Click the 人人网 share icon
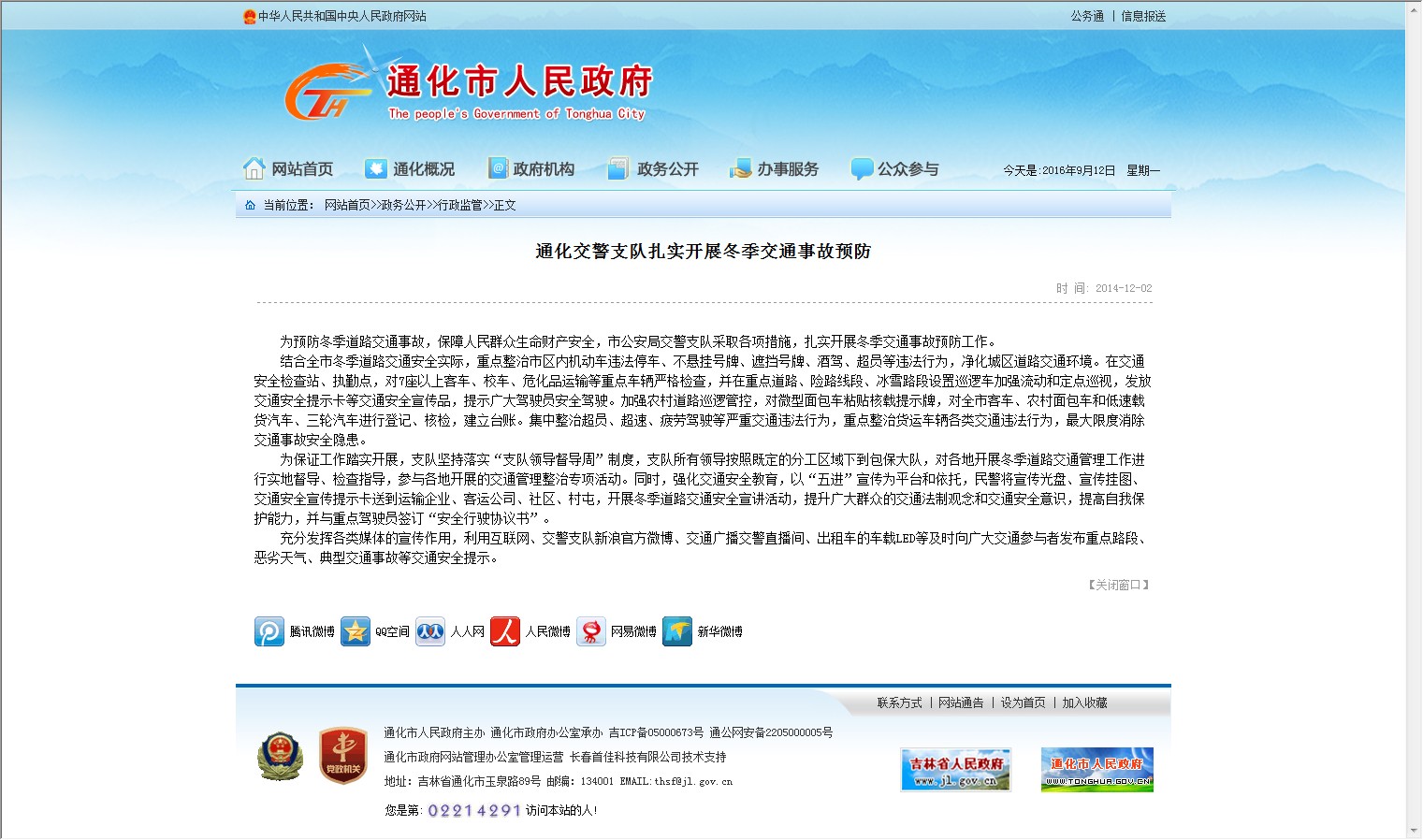 coord(430,631)
